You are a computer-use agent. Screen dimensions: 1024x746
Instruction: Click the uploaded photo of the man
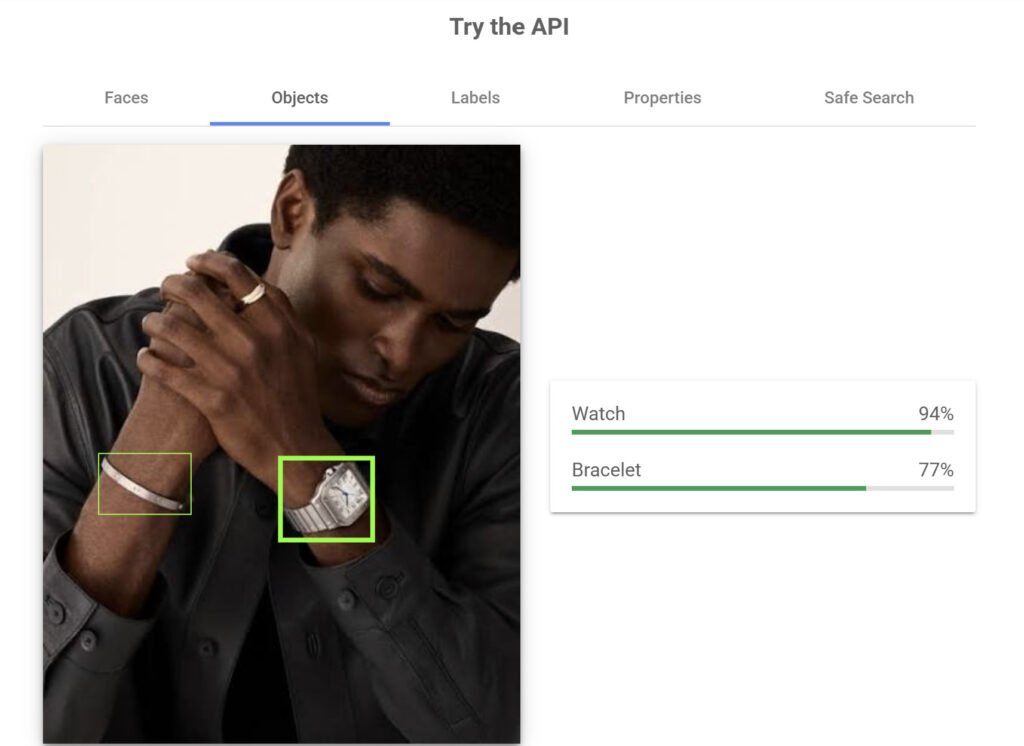point(281,444)
